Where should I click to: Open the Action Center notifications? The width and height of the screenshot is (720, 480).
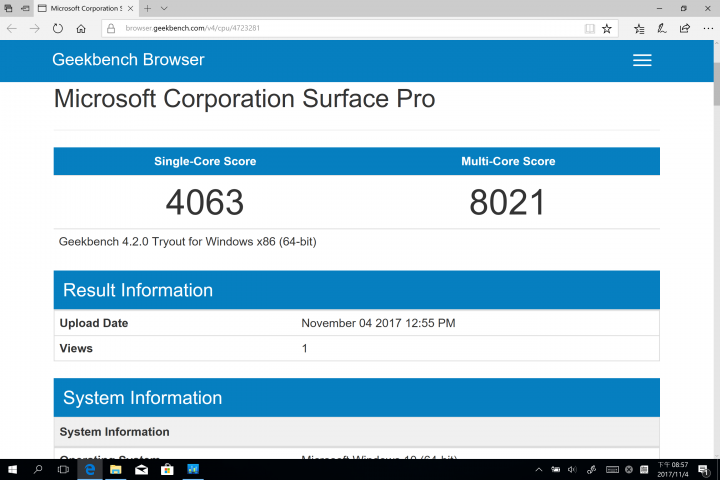click(703, 470)
